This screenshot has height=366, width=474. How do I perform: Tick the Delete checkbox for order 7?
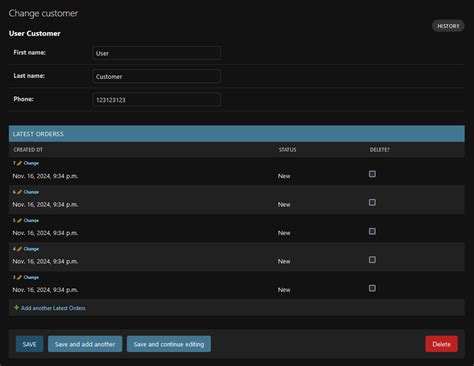pos(372,174)
